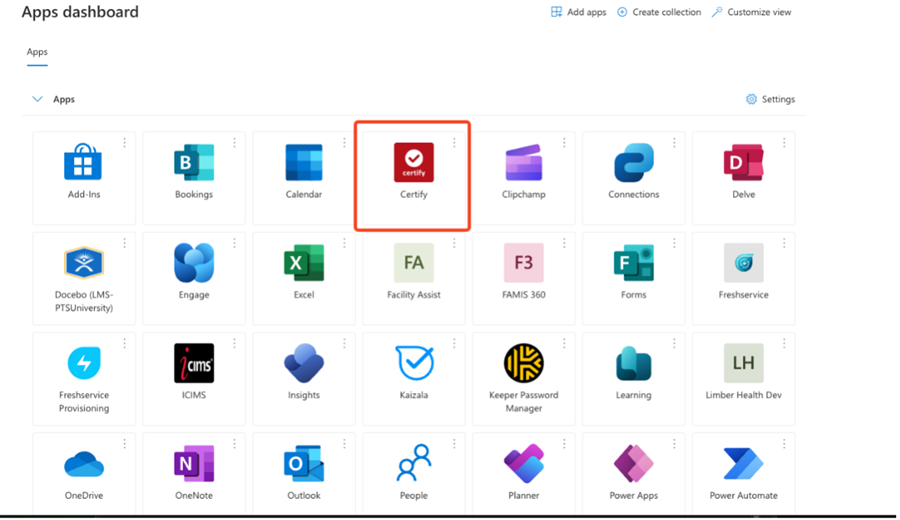Screen dimensions: 900x520
Task: Click the Add apps button
Action: 579,12
